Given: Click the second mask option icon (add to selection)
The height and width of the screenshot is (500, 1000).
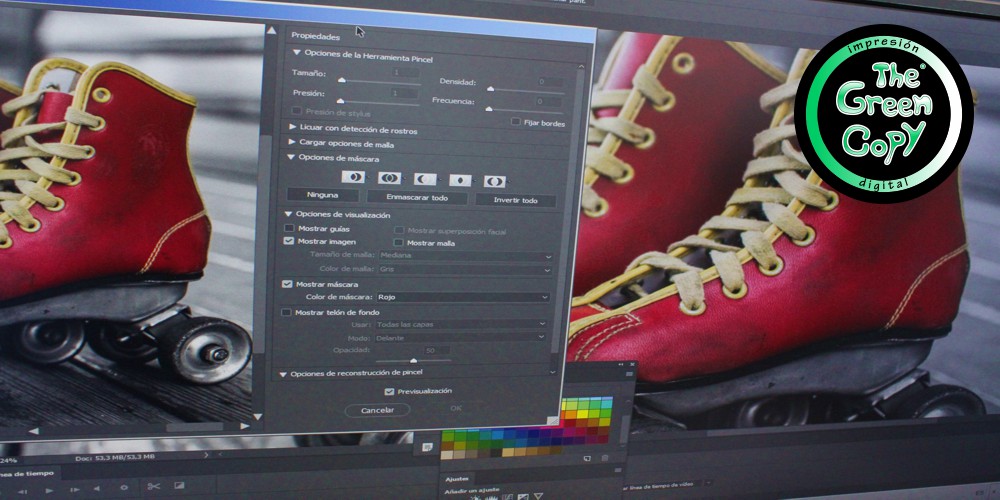Looking at the screenshot, I should pyautogui.click(x=390, y=178).
